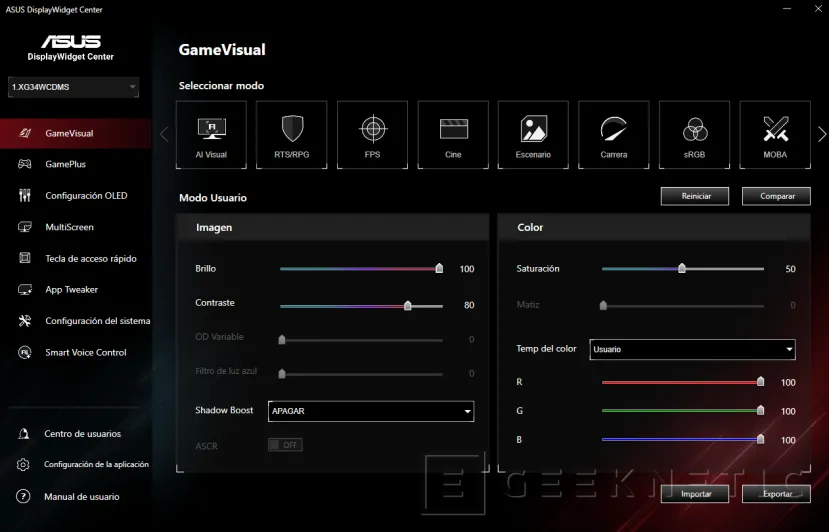
Task: Click the disabled Matiz slider
Action: tap(683, 305)
